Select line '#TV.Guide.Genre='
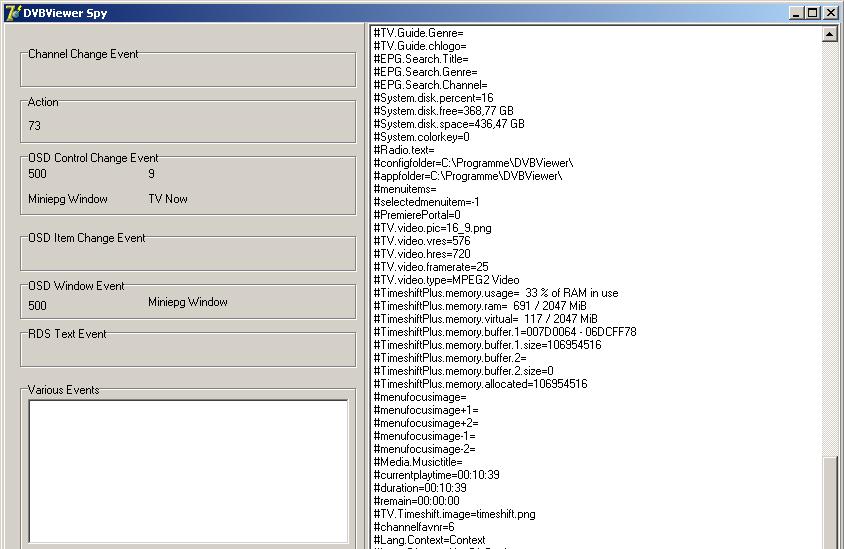Screen dimensions: 844x549 [418, 33]
